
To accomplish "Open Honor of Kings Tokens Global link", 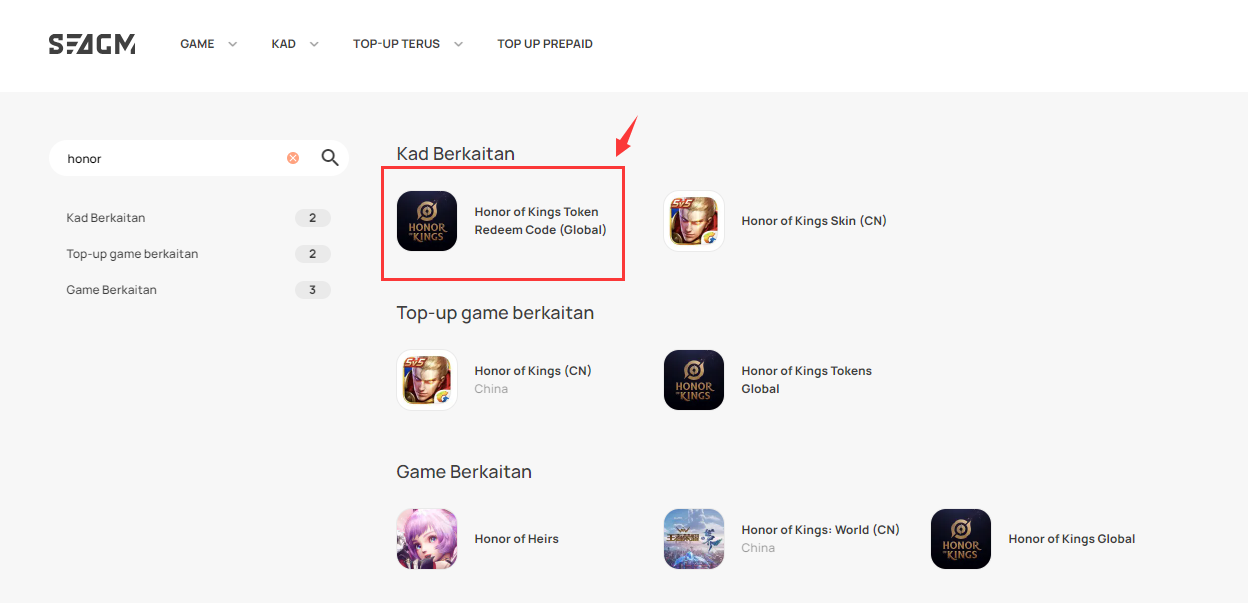I will pos(806,380).
